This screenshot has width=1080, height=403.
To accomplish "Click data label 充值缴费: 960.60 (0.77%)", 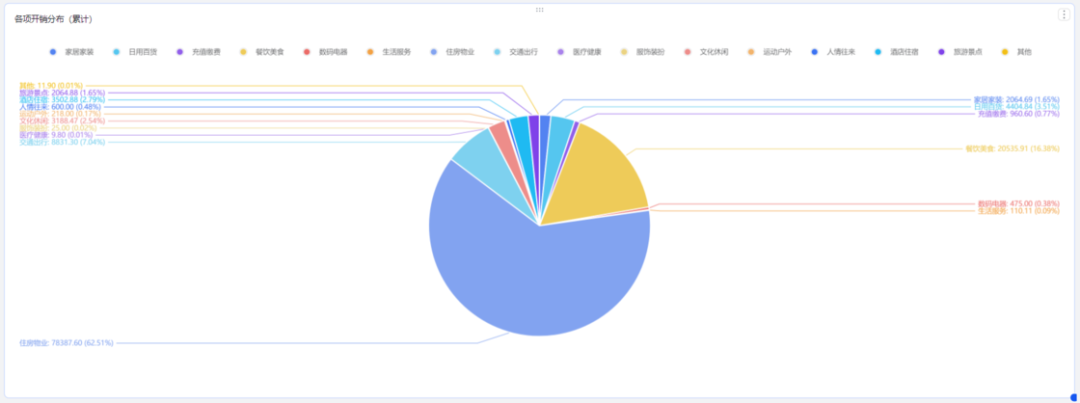I will point(1019,114).
